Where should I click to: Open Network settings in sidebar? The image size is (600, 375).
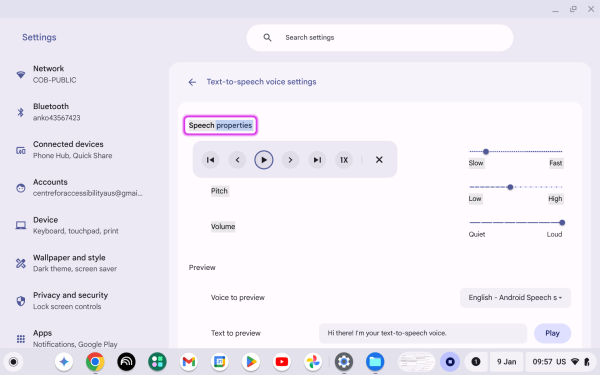tap(84, 74)
